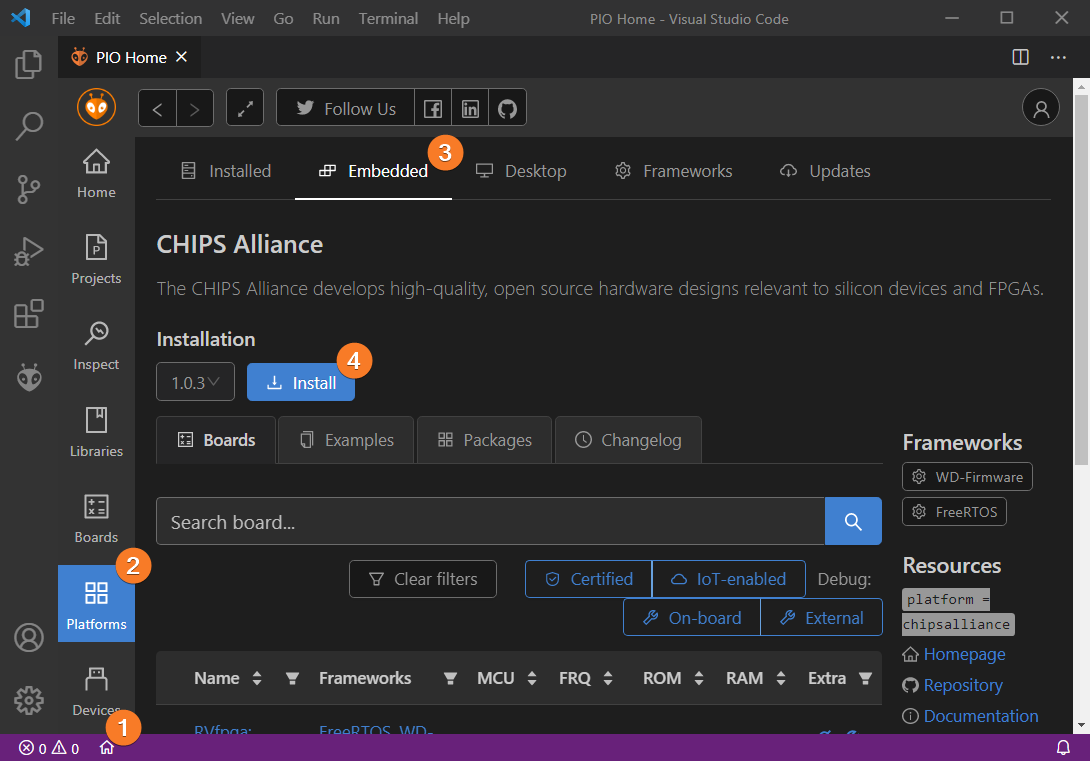
Task: Open the Extensions view
Action: coord(29,314)
